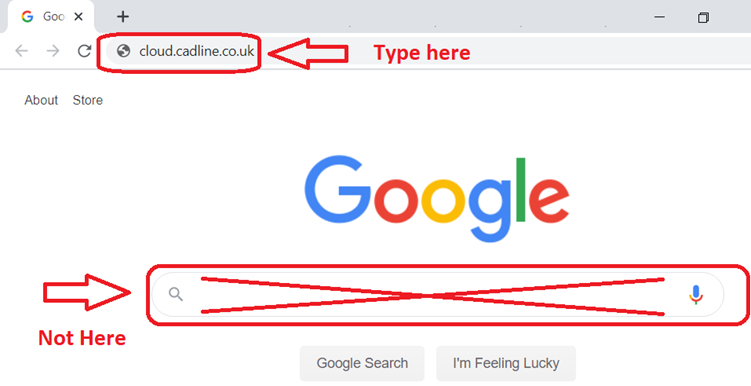Minimize the browser window
The image size is (751, 386).
point(660,17)
